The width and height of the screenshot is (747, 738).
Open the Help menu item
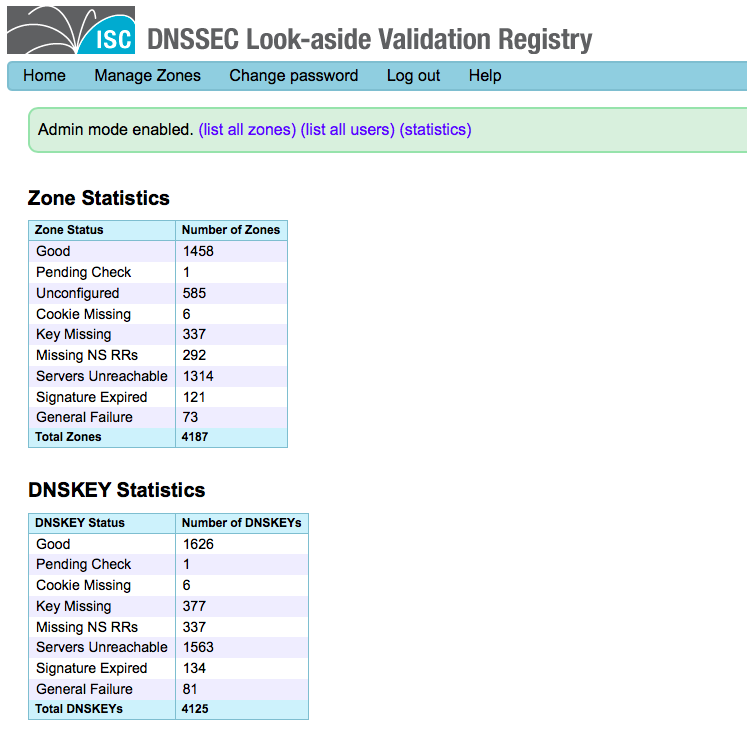click(485, 76)
